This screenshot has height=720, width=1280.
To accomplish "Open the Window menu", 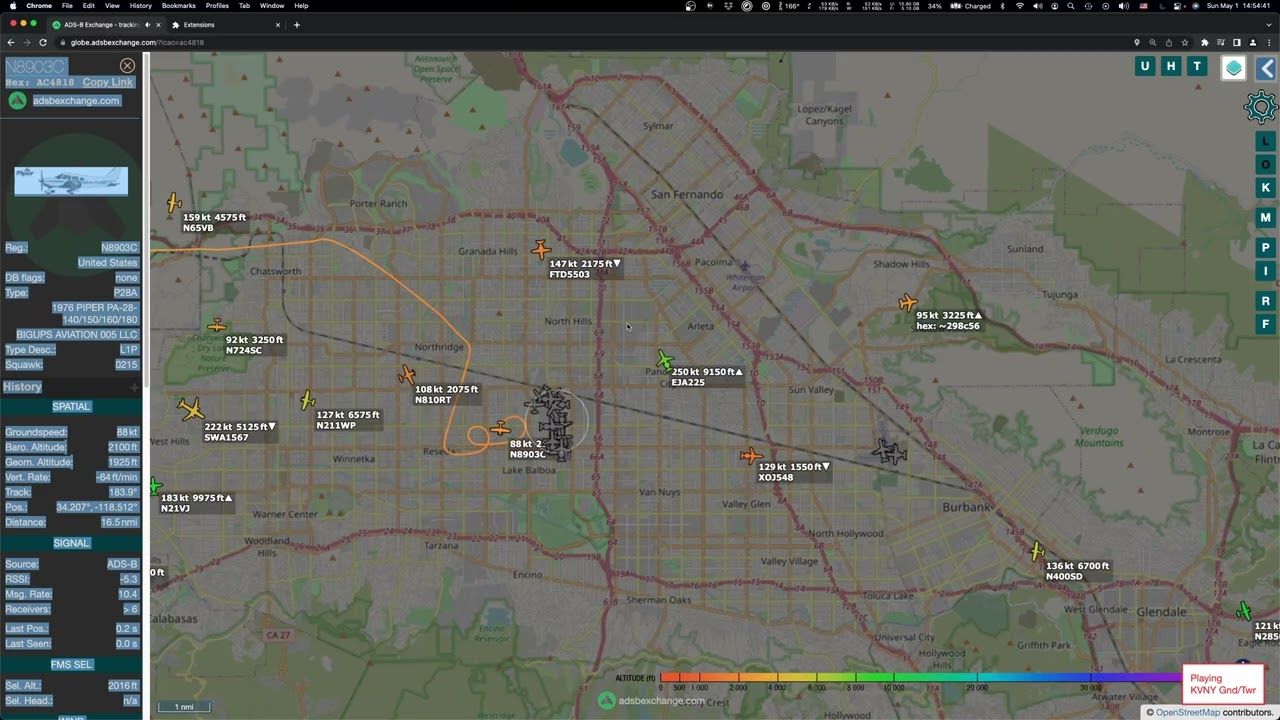I will tap(272, 6).
